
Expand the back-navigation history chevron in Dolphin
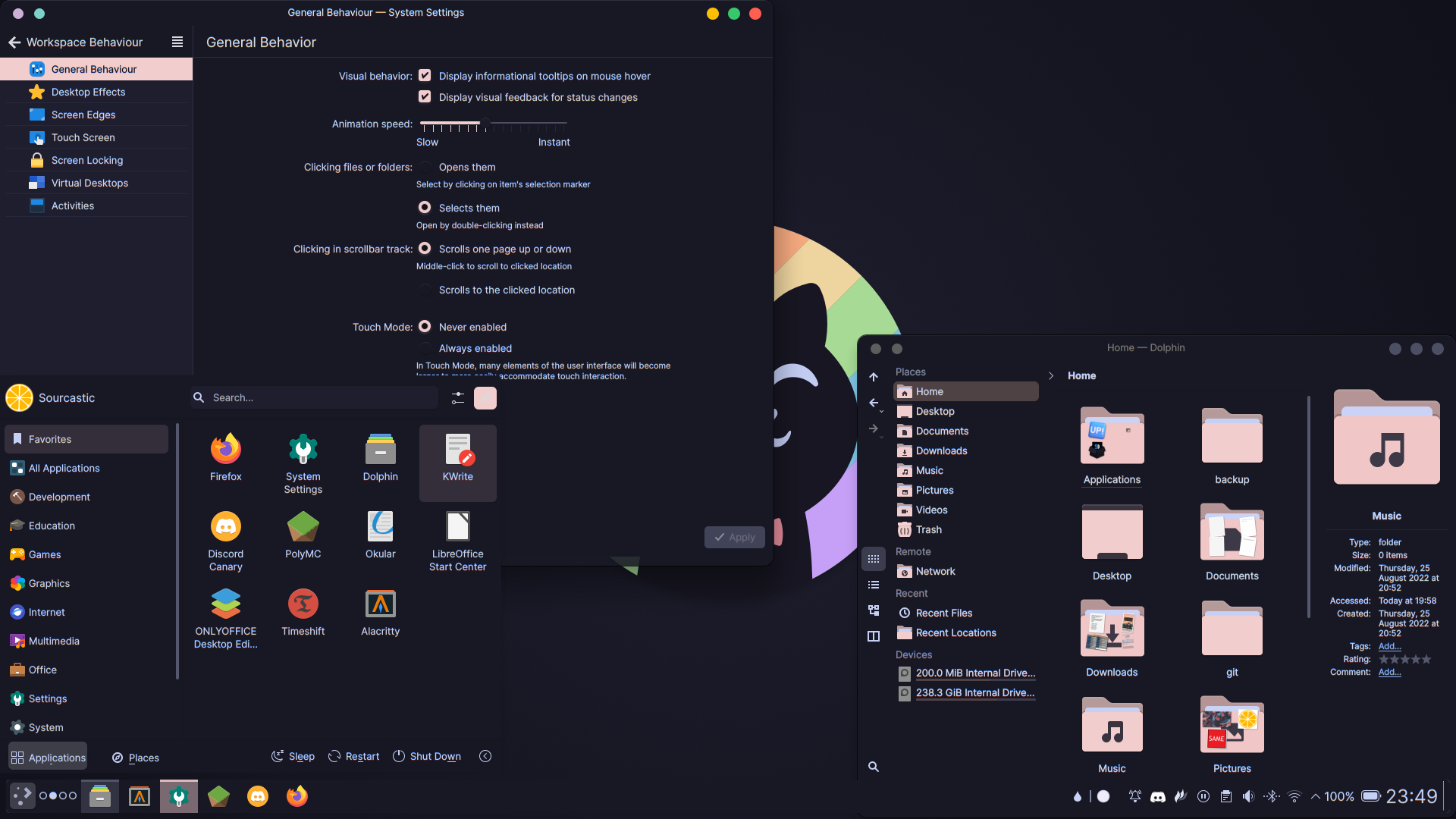point(882,409)
